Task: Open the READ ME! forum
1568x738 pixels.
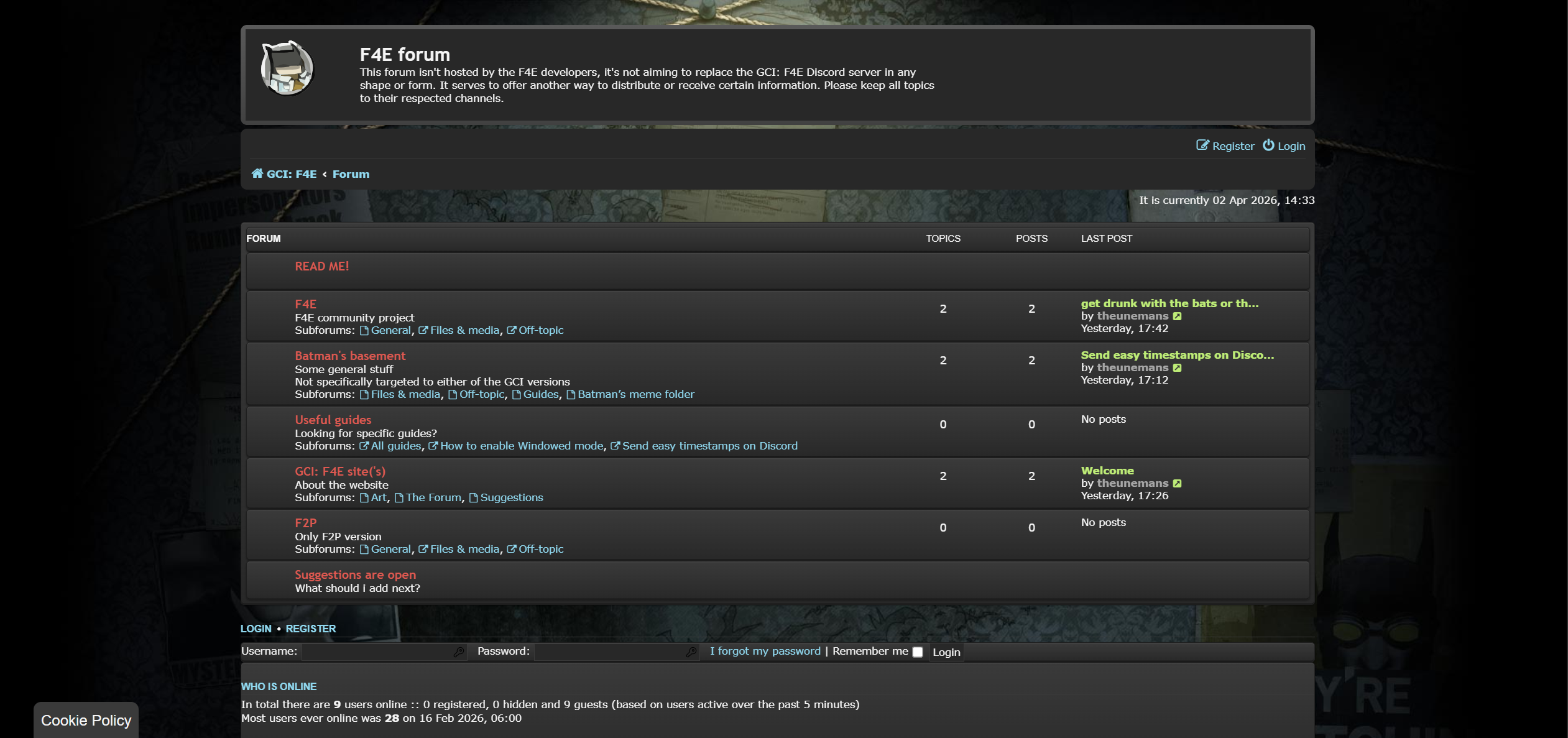Action: pyautogui.click(x=321, y=266)
